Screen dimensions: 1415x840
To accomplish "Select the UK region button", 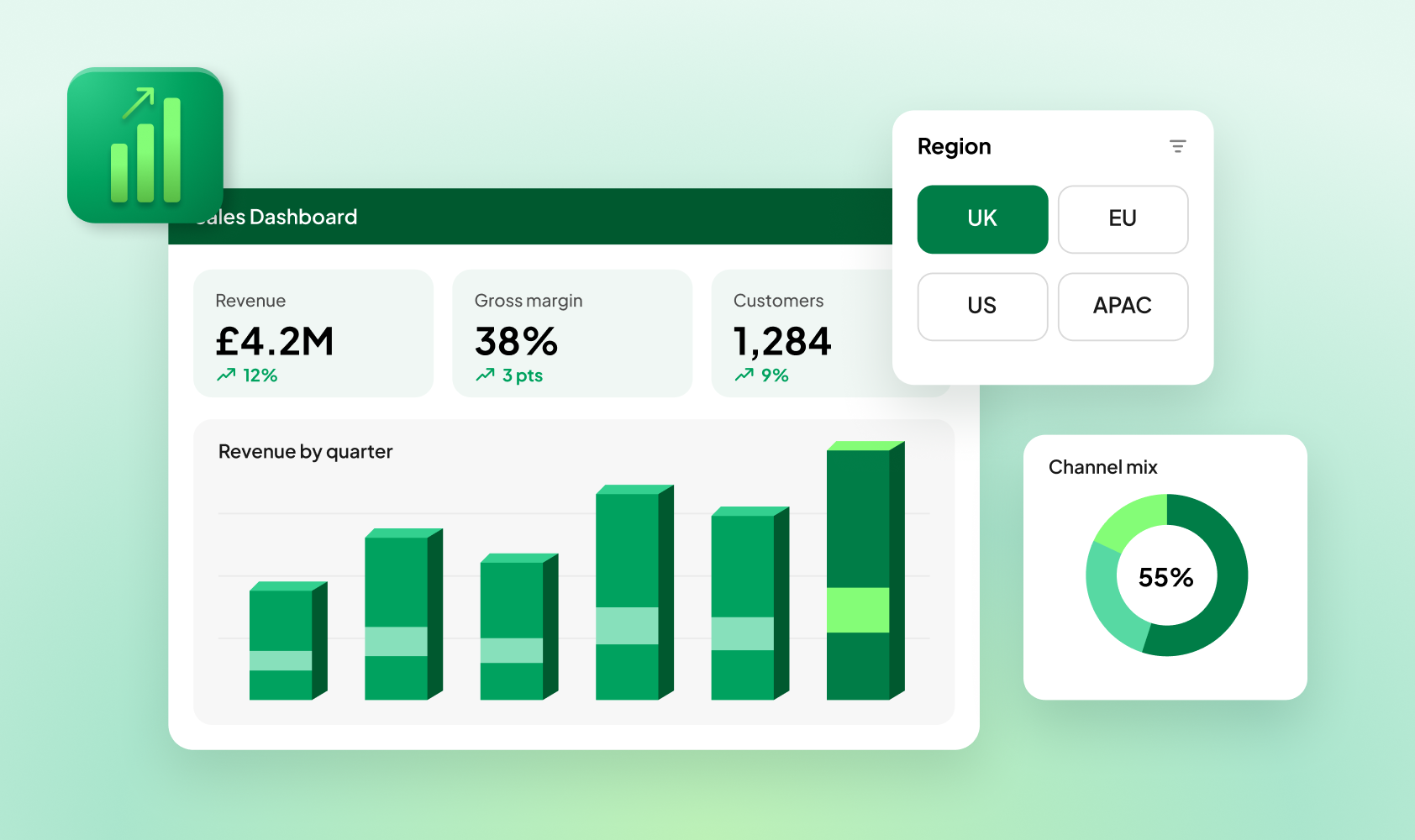I will [982, 219].
